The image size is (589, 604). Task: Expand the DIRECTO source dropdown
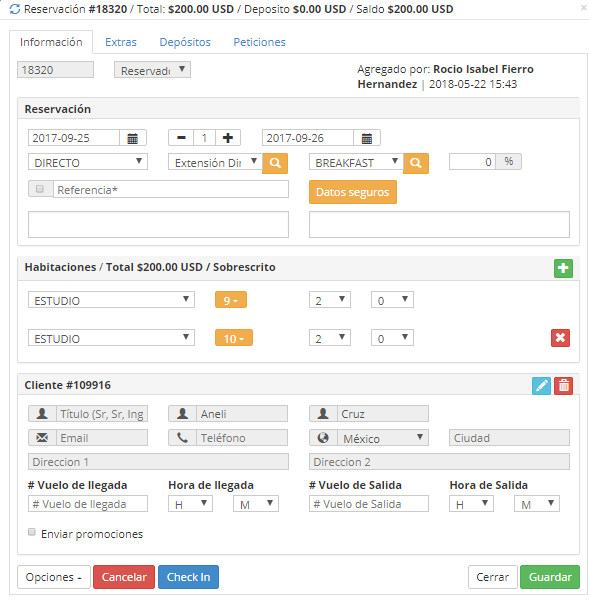pyautogui.click(x=88, y=162)
